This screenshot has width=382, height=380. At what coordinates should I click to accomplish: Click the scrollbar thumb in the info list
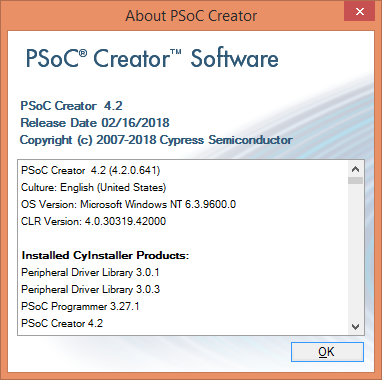[x=355, y=180]
